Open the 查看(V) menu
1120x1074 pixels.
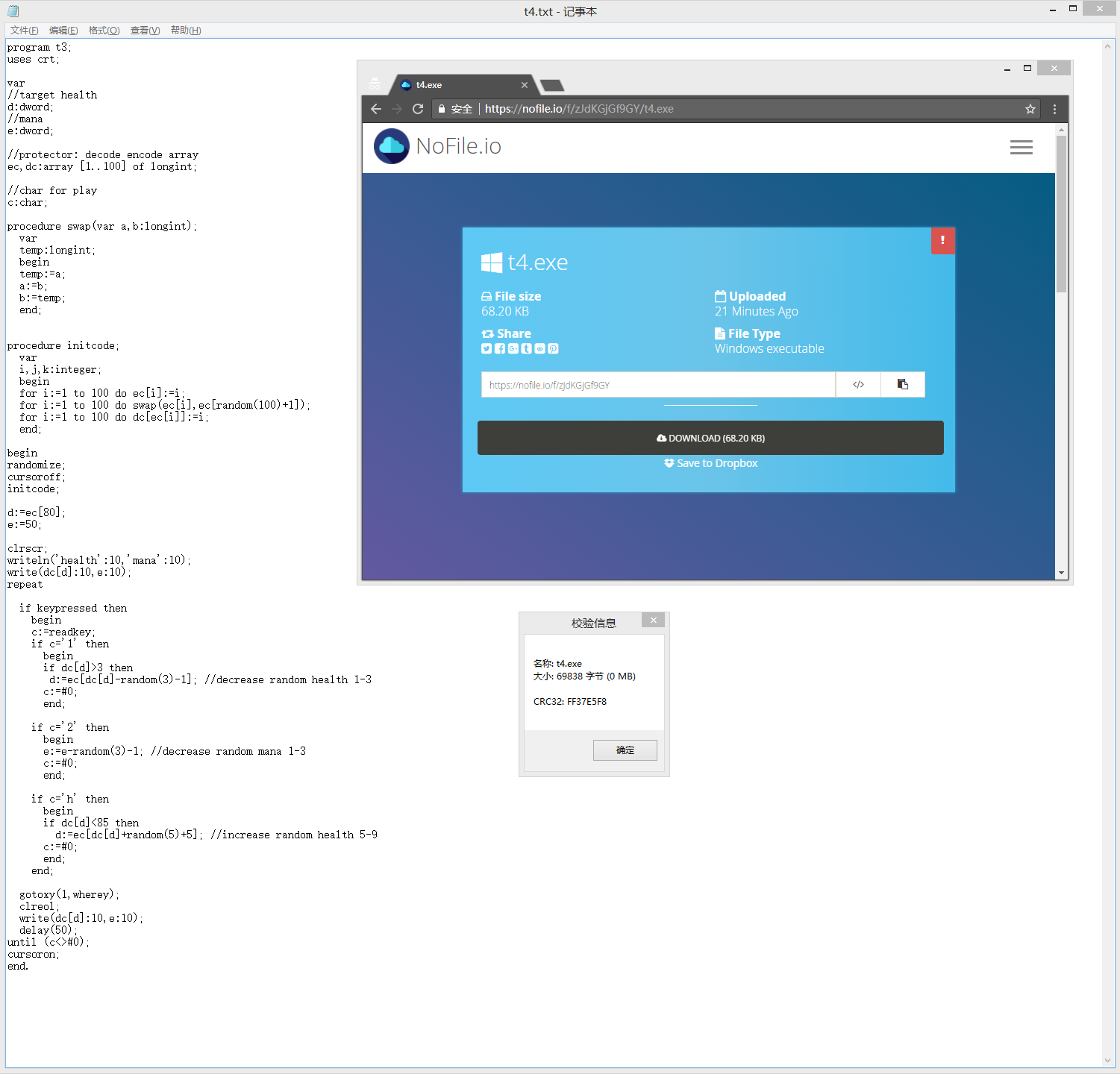[145, 31]
